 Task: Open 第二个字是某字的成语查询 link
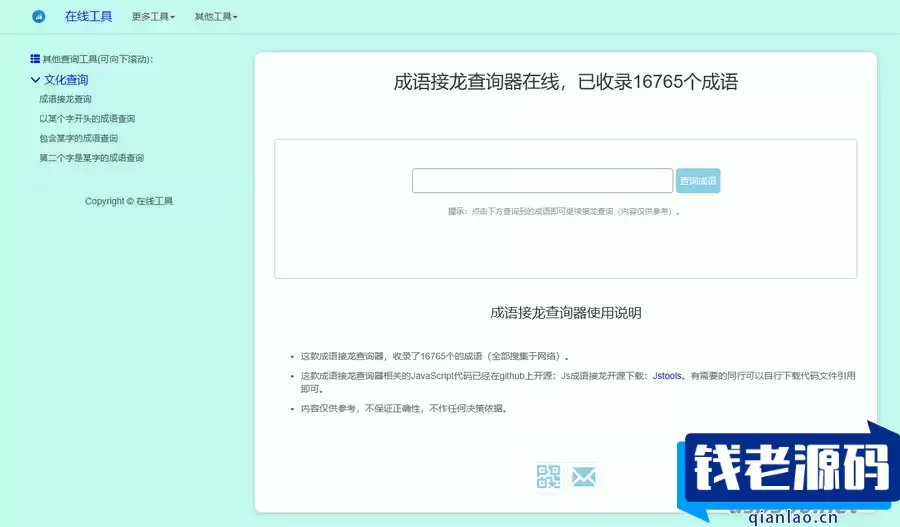(x=92, y=157)
